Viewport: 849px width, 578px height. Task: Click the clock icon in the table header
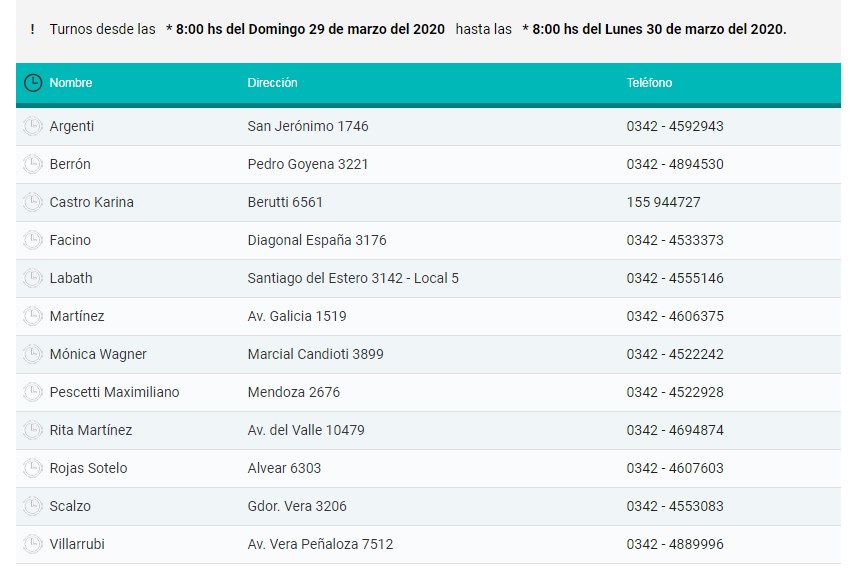33,83
